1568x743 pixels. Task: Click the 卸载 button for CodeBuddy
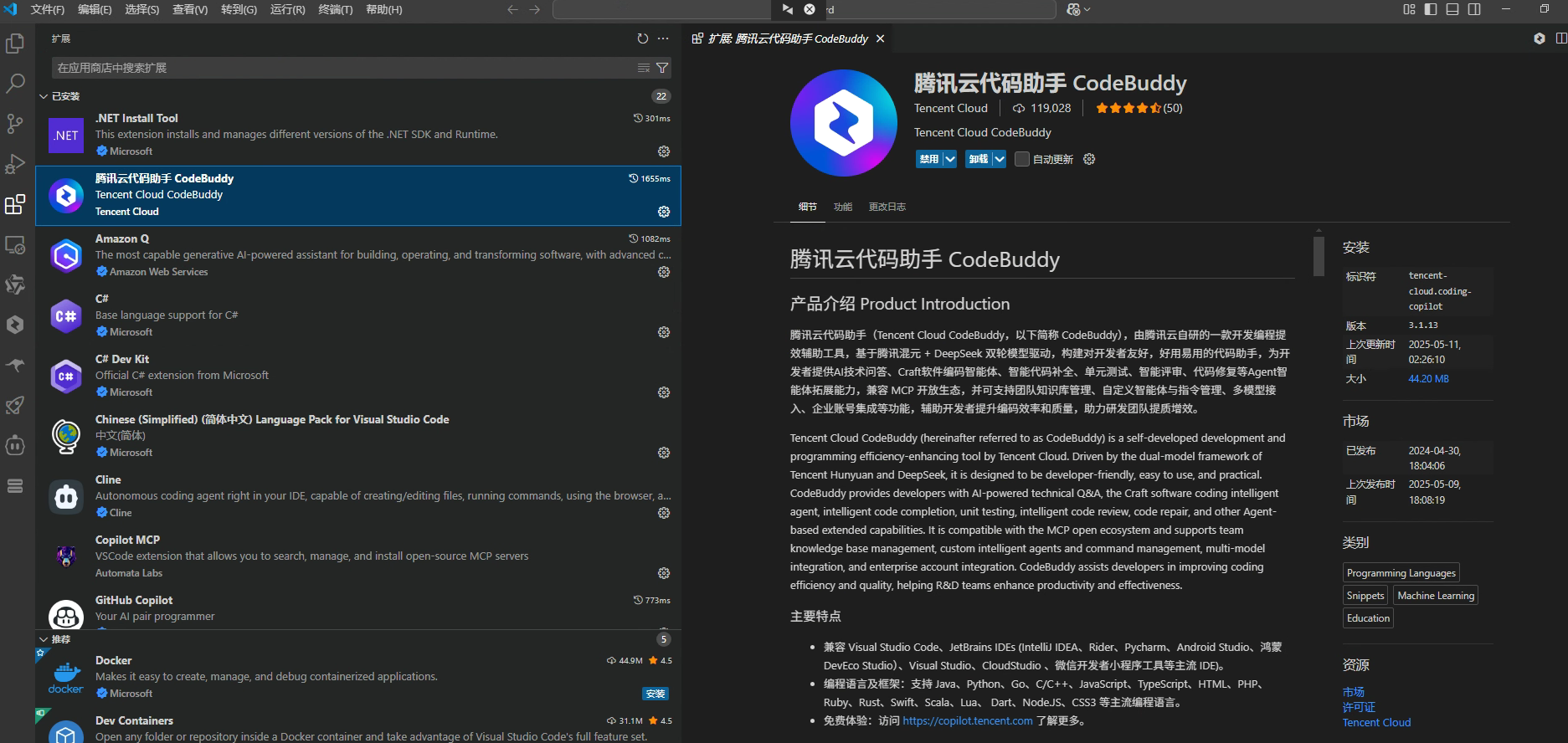[979, 159]
